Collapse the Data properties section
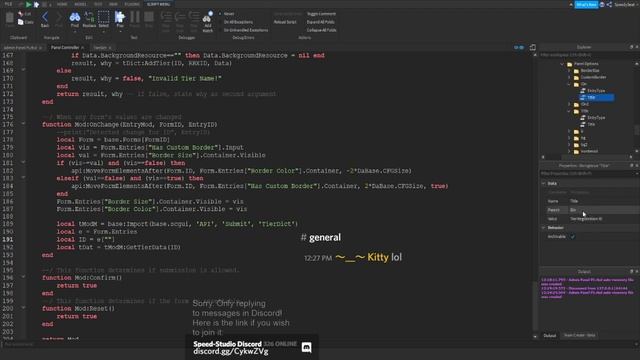The height and width of the screenshot is (360, 640). (x=544, y=184)
